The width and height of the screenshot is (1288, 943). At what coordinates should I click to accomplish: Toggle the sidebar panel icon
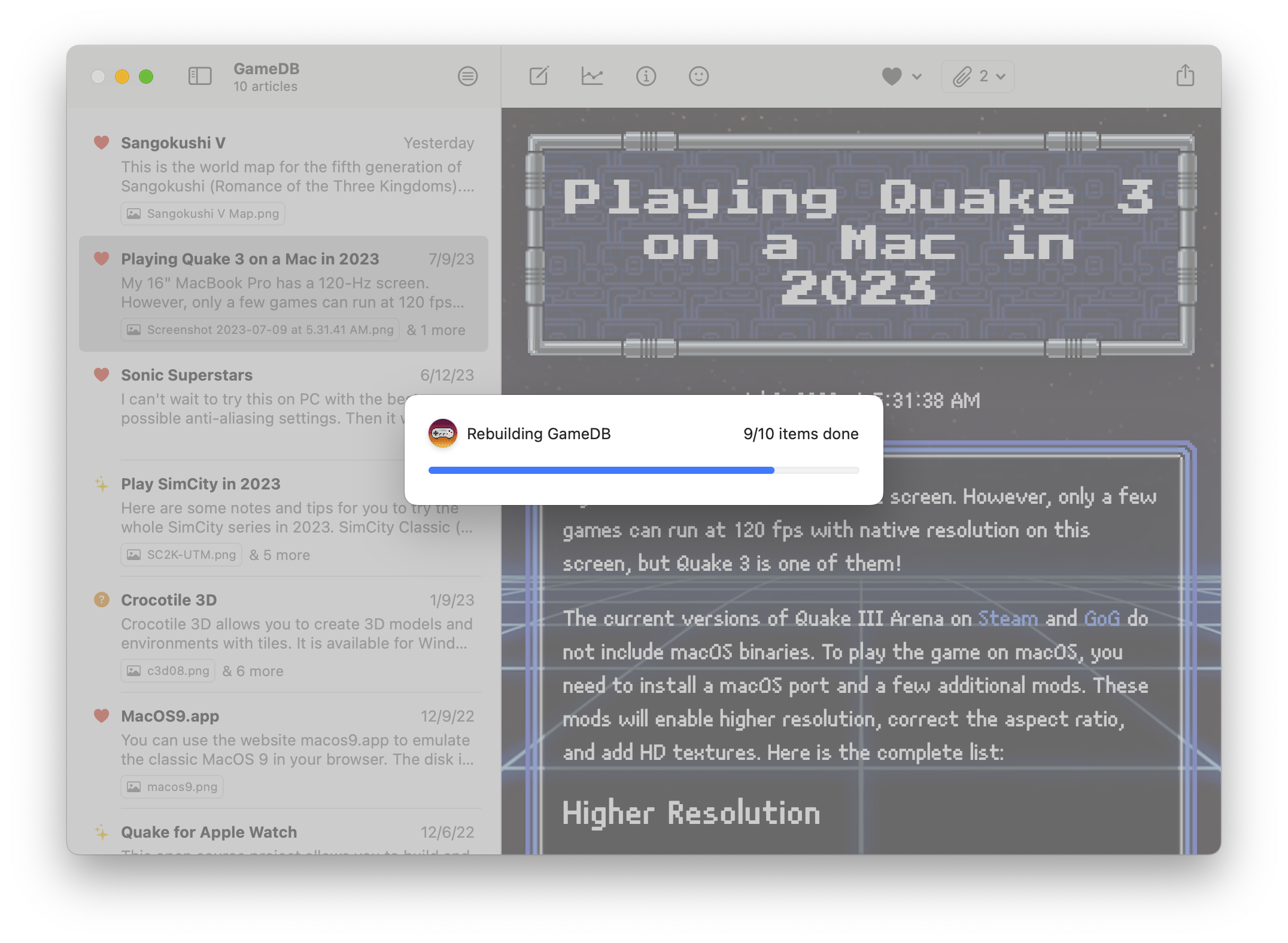click(200, 76)
